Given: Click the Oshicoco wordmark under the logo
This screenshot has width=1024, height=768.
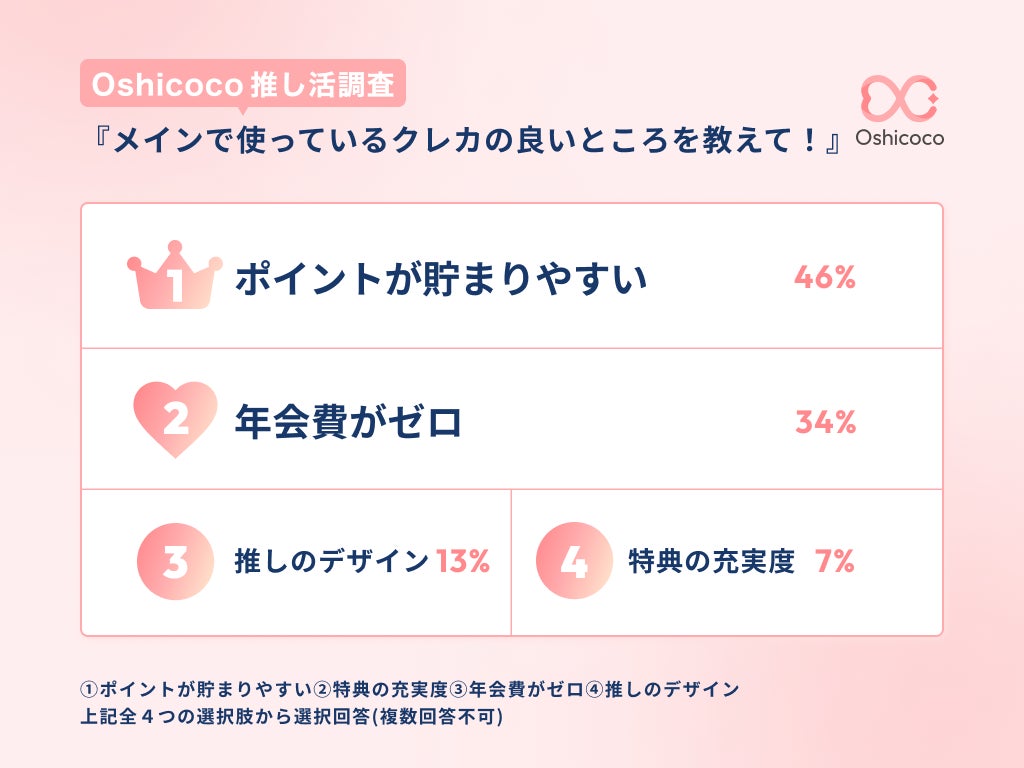Looking at the screenshot, I should 900,139.
